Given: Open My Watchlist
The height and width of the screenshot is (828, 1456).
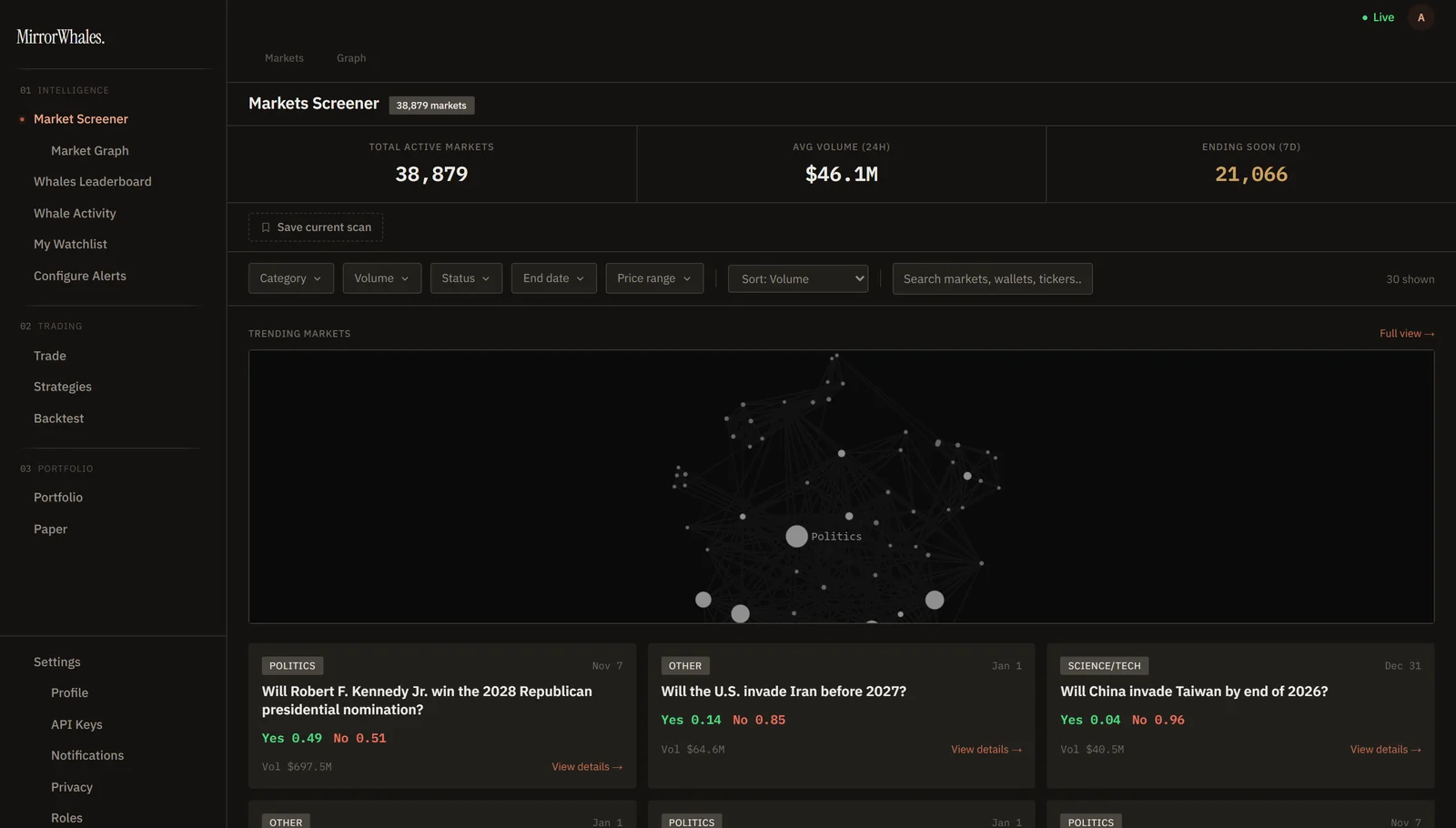Looking at the screenshot, I should [70, 244].
